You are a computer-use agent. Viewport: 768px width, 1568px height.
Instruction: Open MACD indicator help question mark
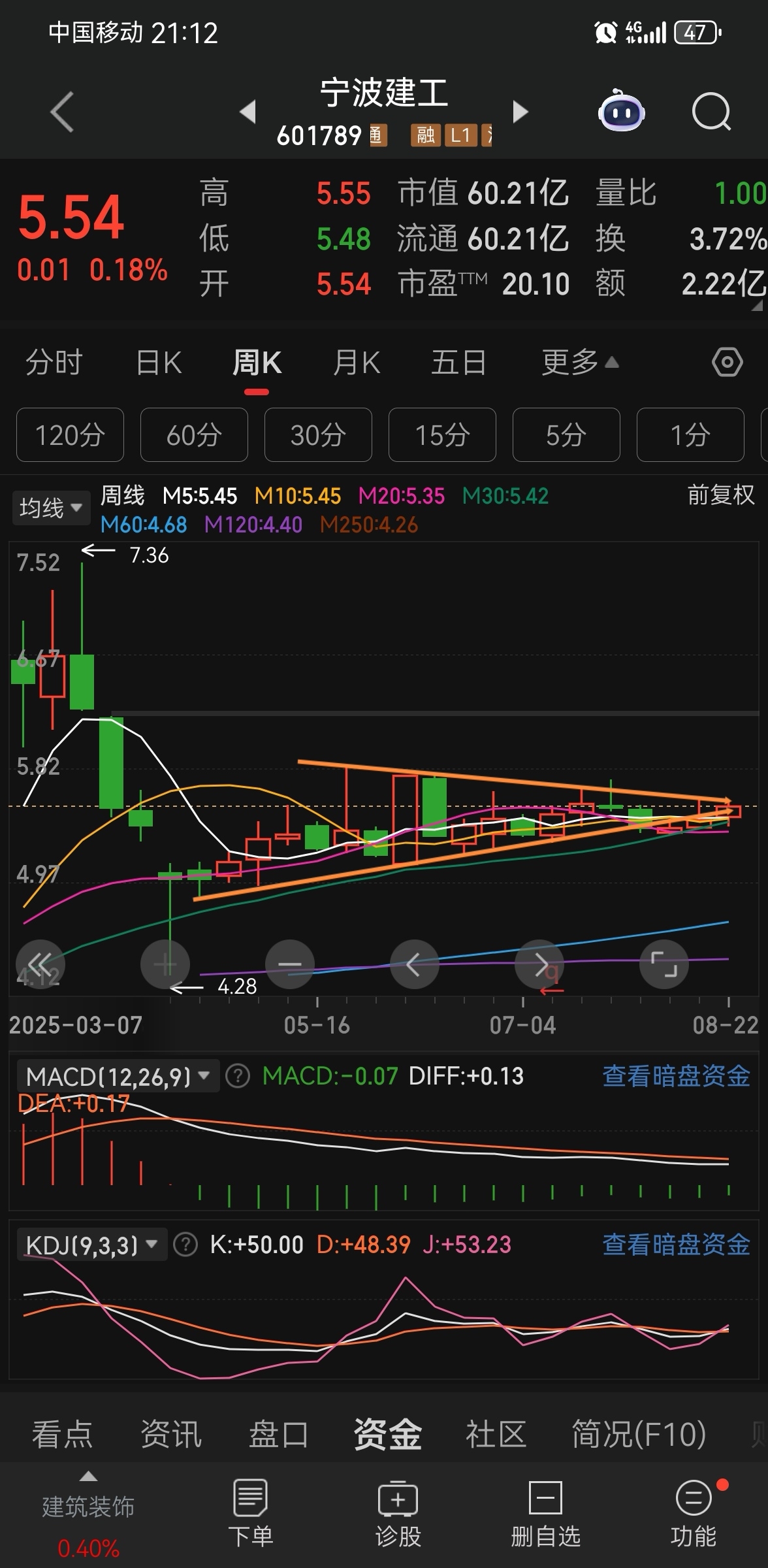238,1075
